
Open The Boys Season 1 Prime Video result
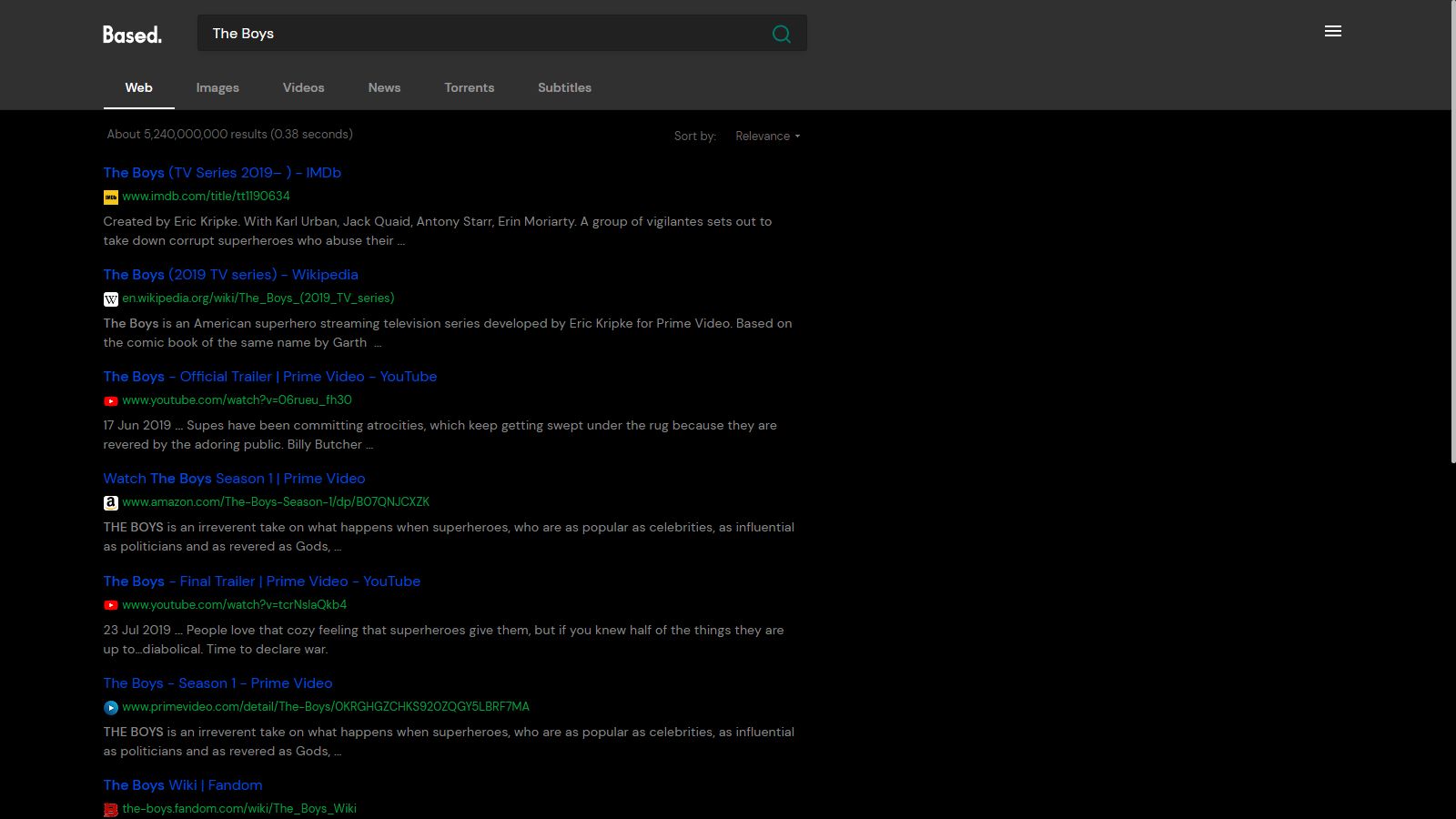pyautogui.click(x=217, y=683)
